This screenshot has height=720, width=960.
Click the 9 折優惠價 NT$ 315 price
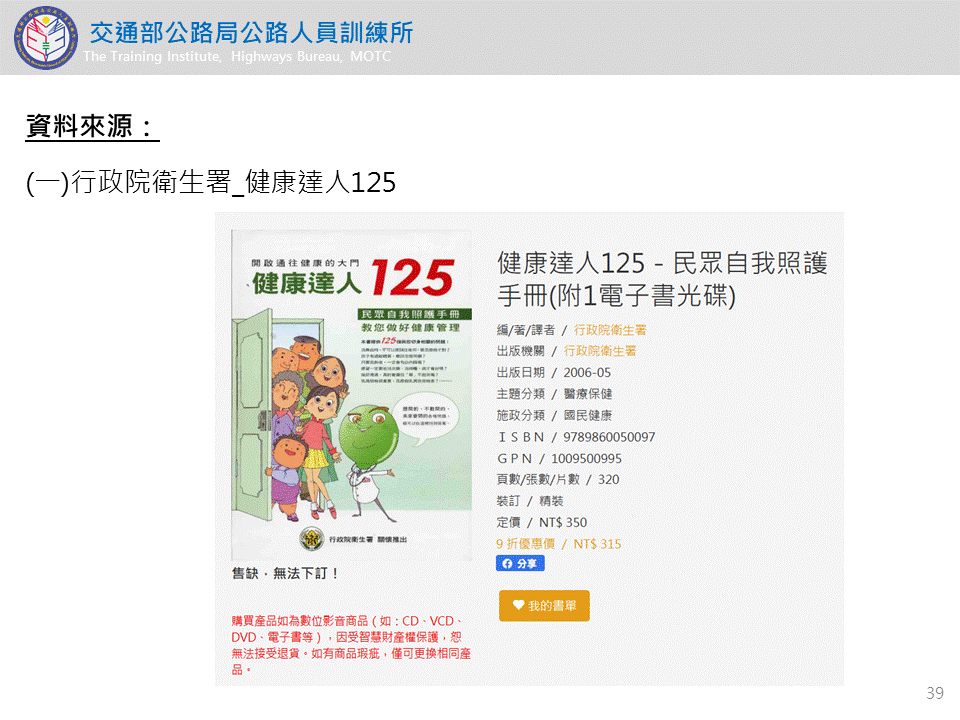click(558, 544)
